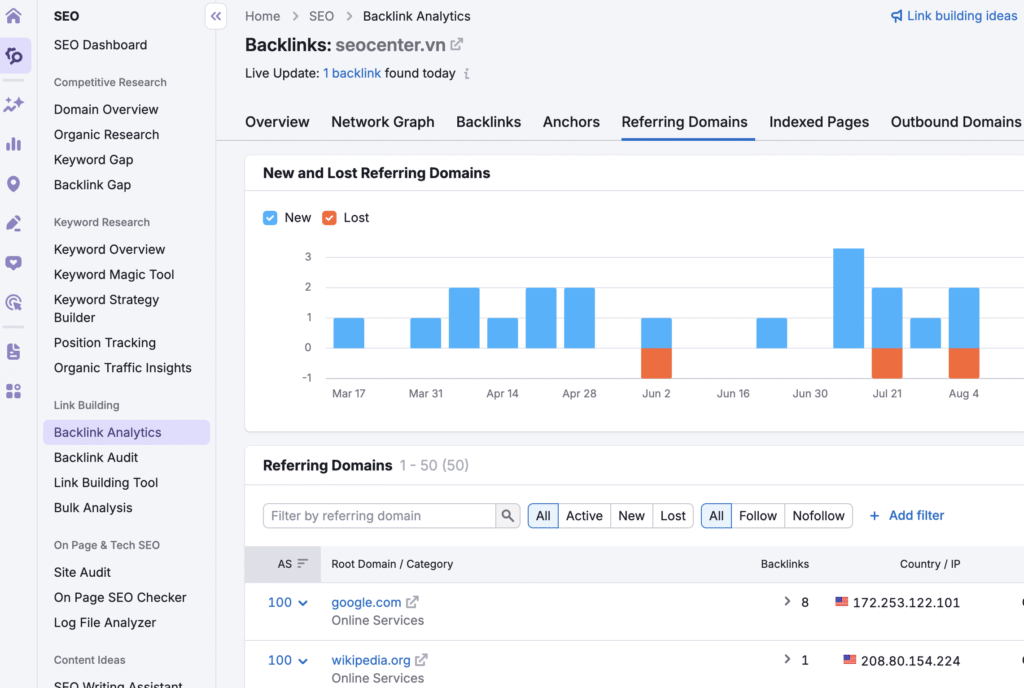Uncheck the New checkbox in chart legend

pyautogui.click(x=270, y=218)
